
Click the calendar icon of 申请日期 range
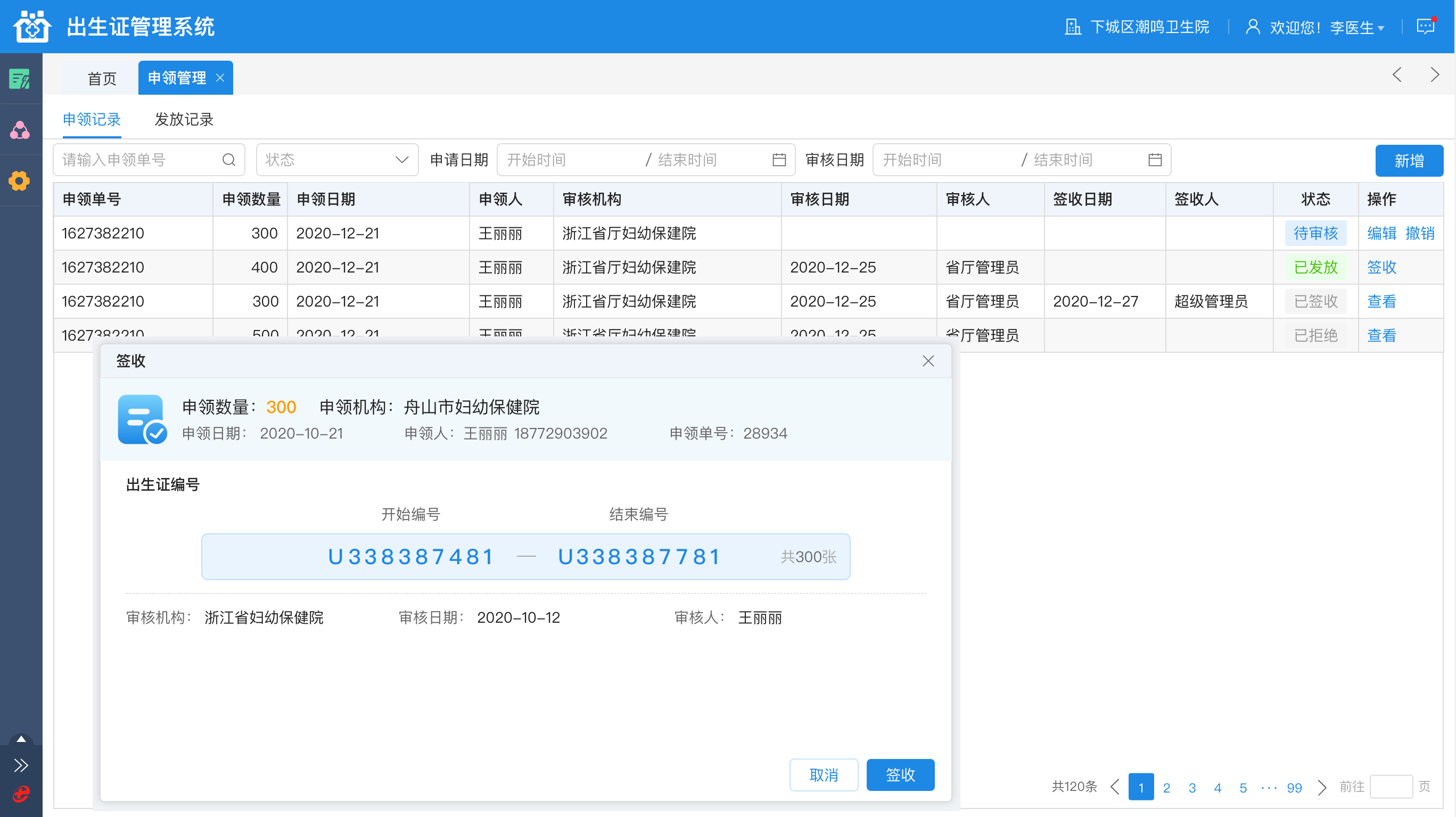pos(779,160)
